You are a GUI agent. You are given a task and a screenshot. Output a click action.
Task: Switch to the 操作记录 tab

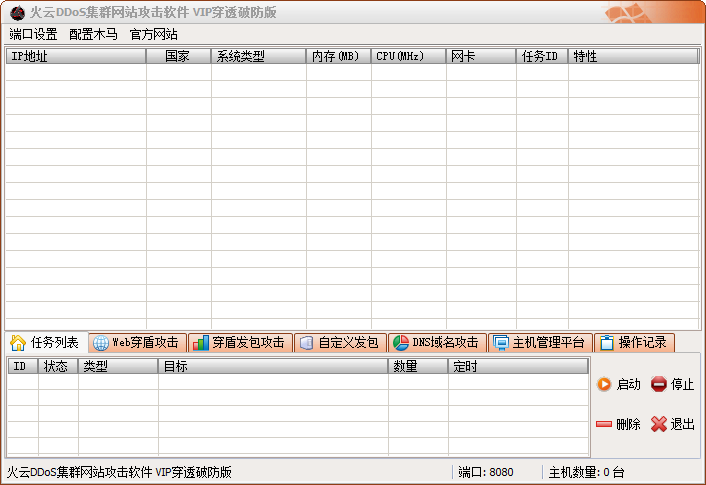pyautogui.click(x=633, y=343)
